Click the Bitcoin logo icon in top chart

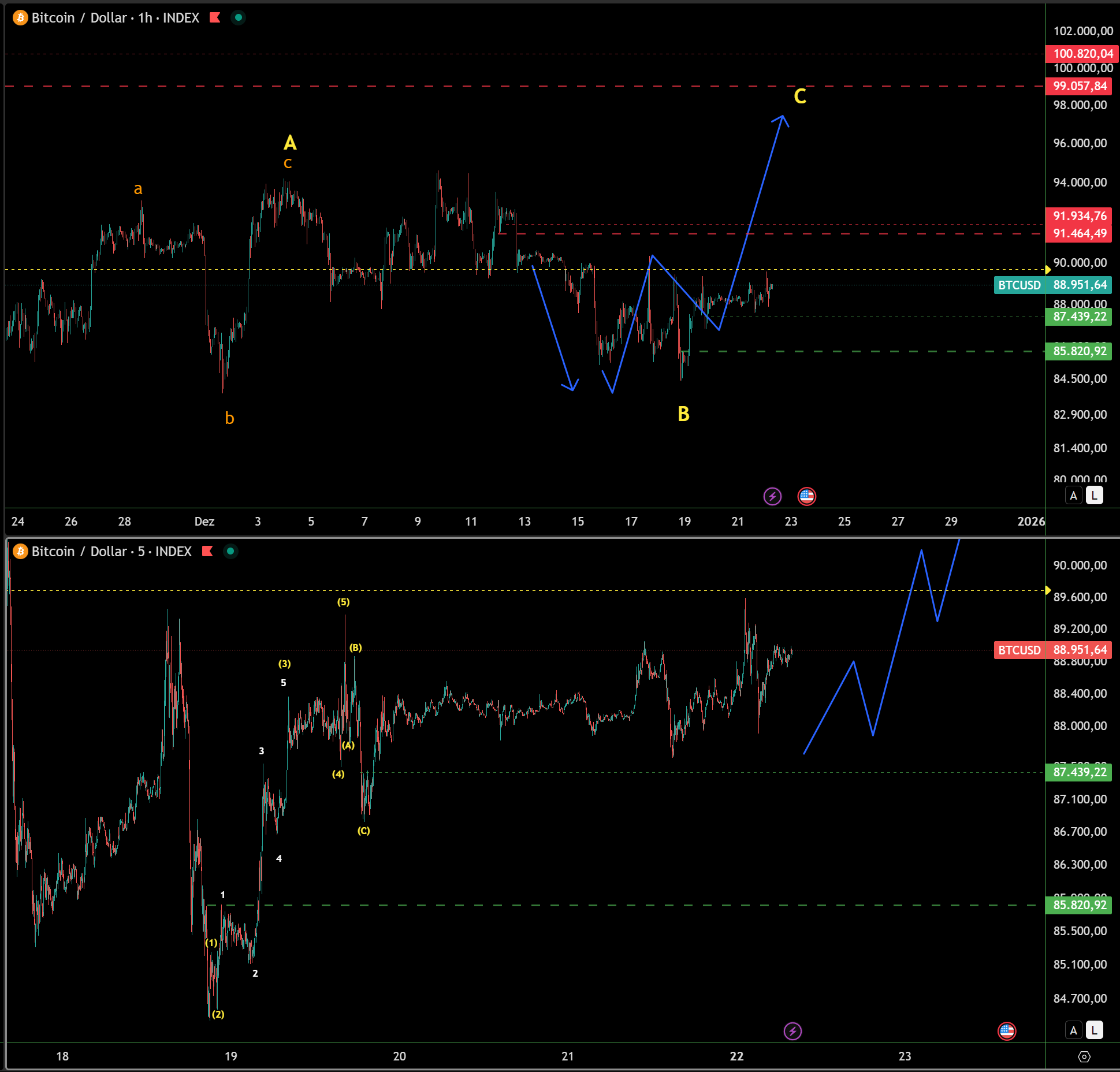click(20, 18)
